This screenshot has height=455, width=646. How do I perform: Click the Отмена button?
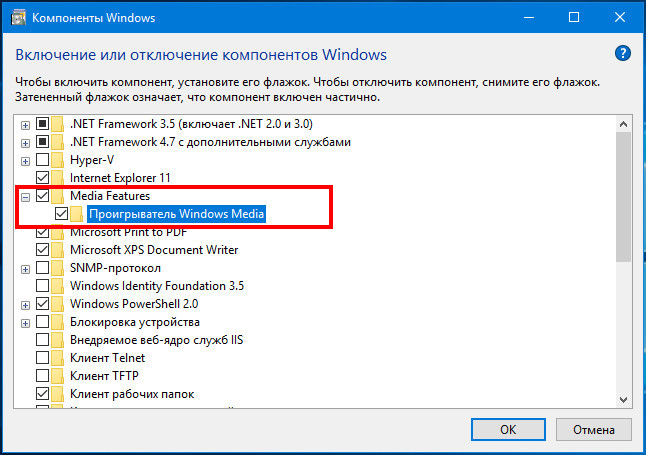(589, 429)
